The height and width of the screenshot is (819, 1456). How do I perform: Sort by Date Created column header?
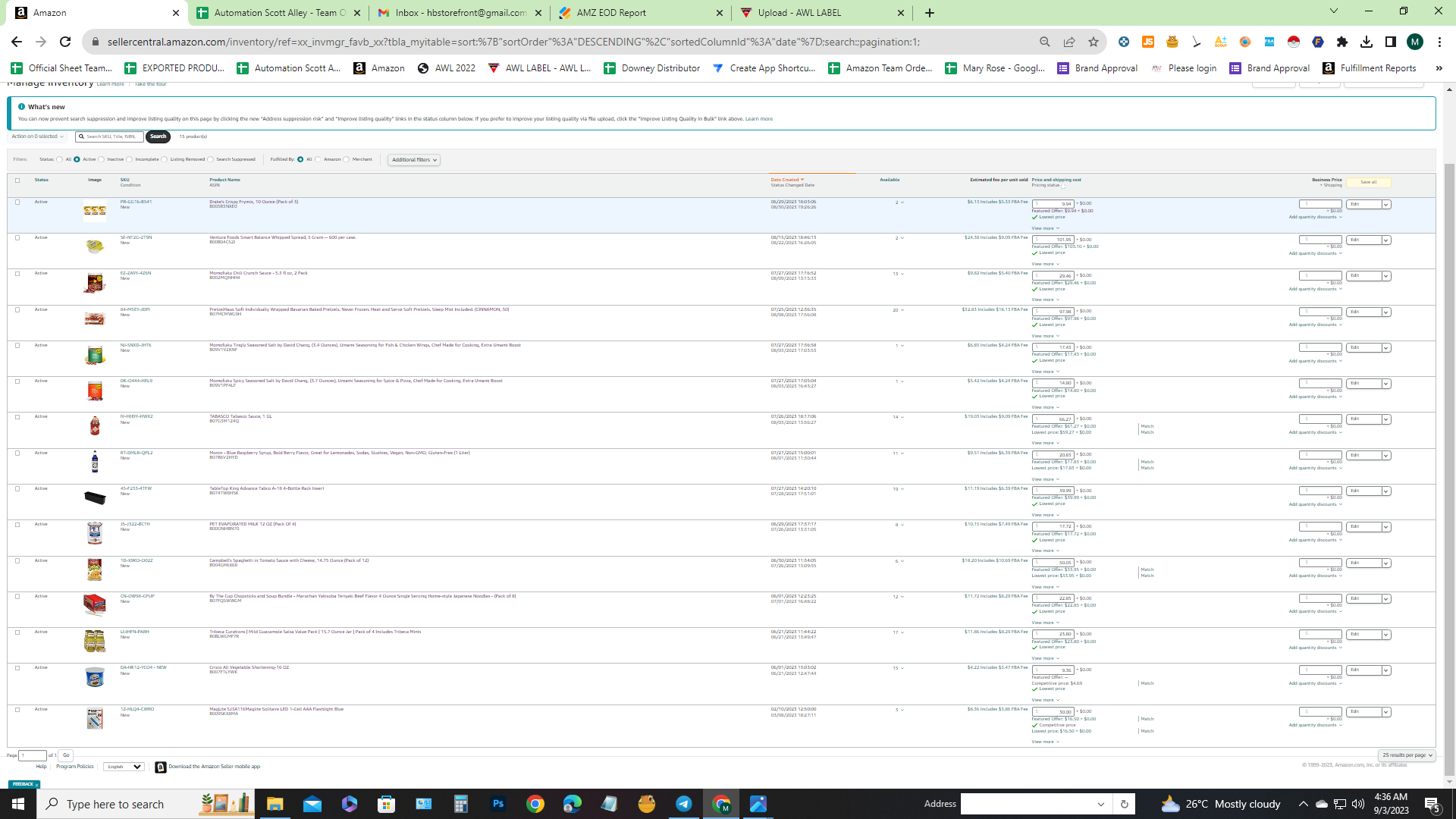(x=787, y=180)
